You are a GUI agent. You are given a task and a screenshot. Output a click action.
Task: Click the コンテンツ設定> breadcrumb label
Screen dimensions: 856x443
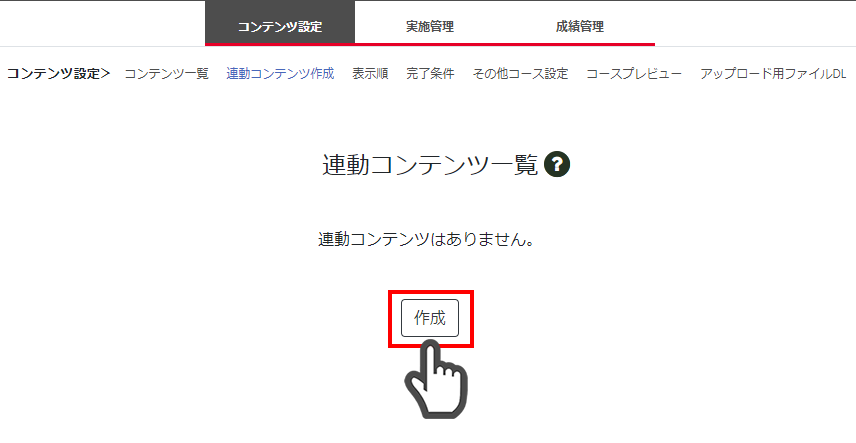(58, 74)
